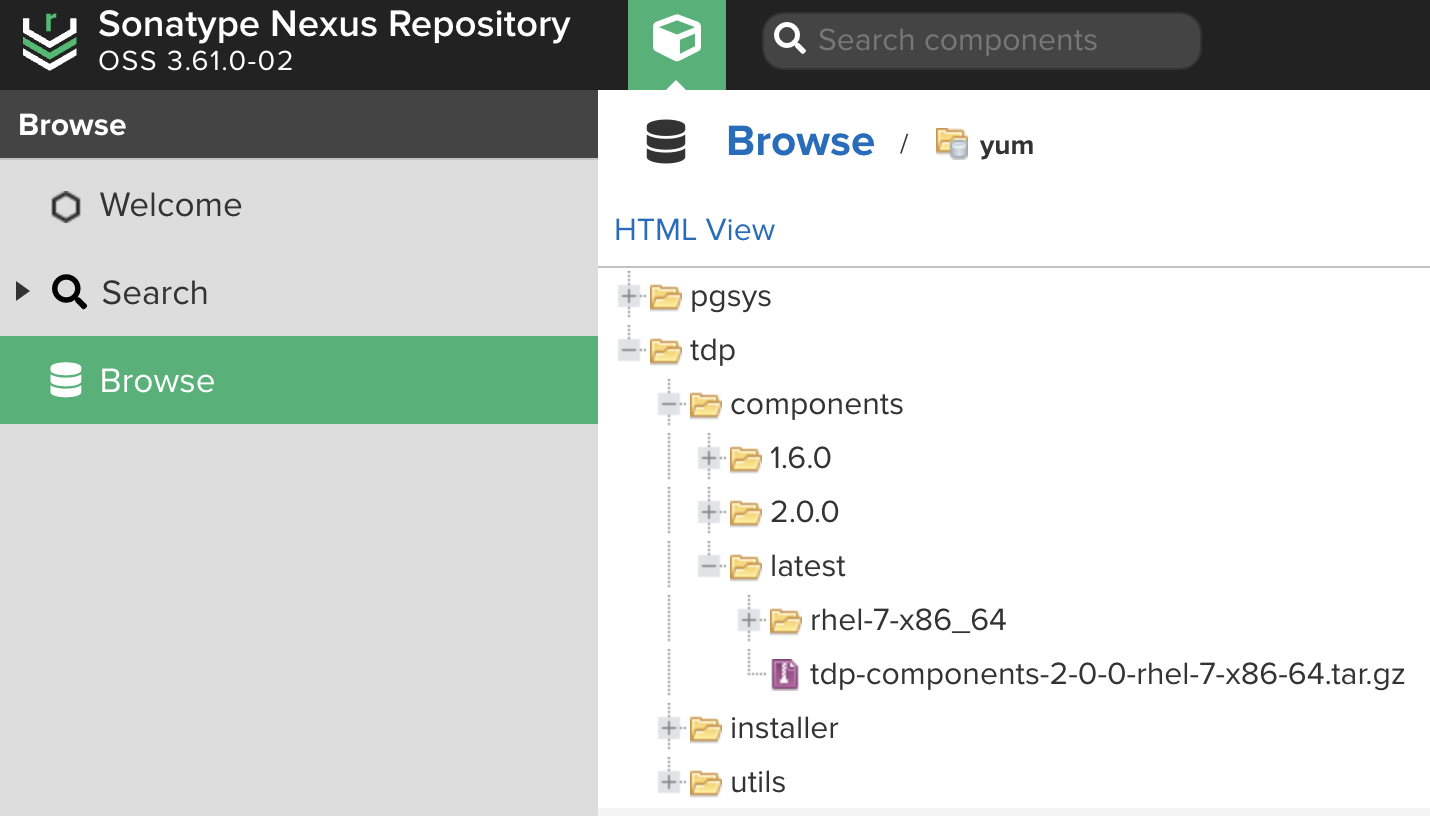Viewport: 1430px width, 816px height.
Task: Click the Sonatype Nexus Repository title text
Action: (x=334, y=24)
